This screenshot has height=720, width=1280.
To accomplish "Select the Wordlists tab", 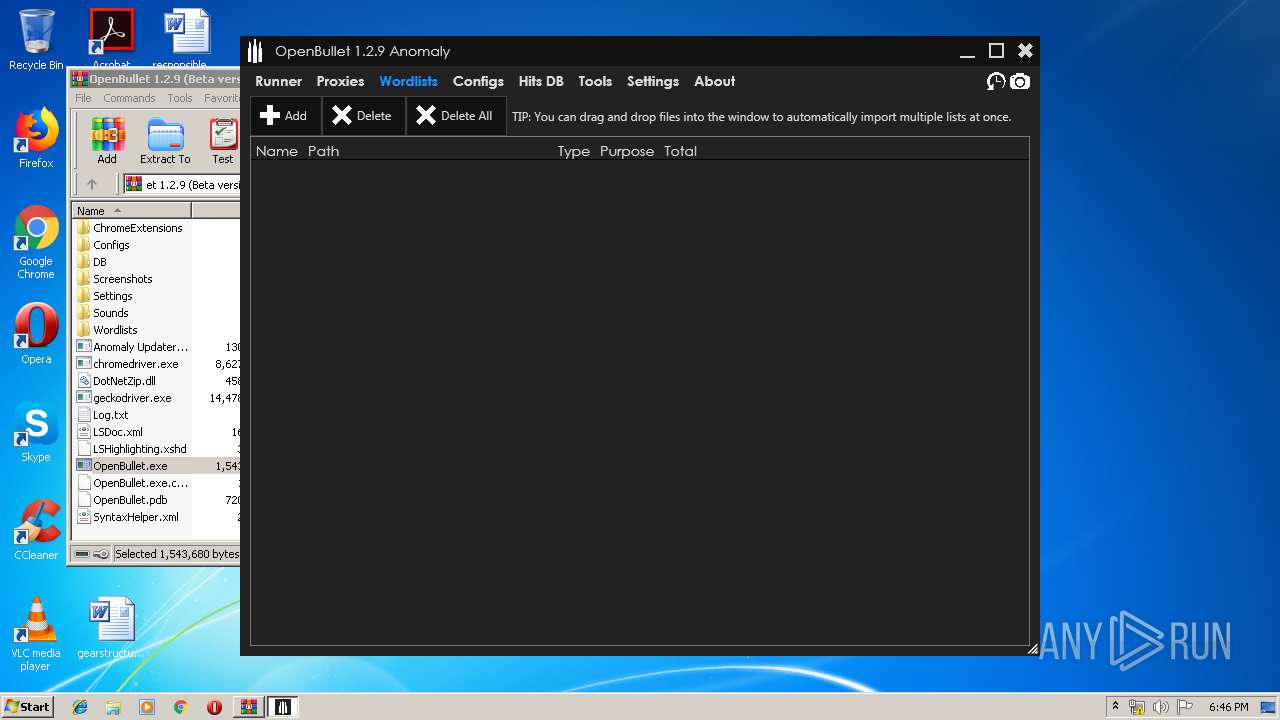I will [x=408, y=81].
